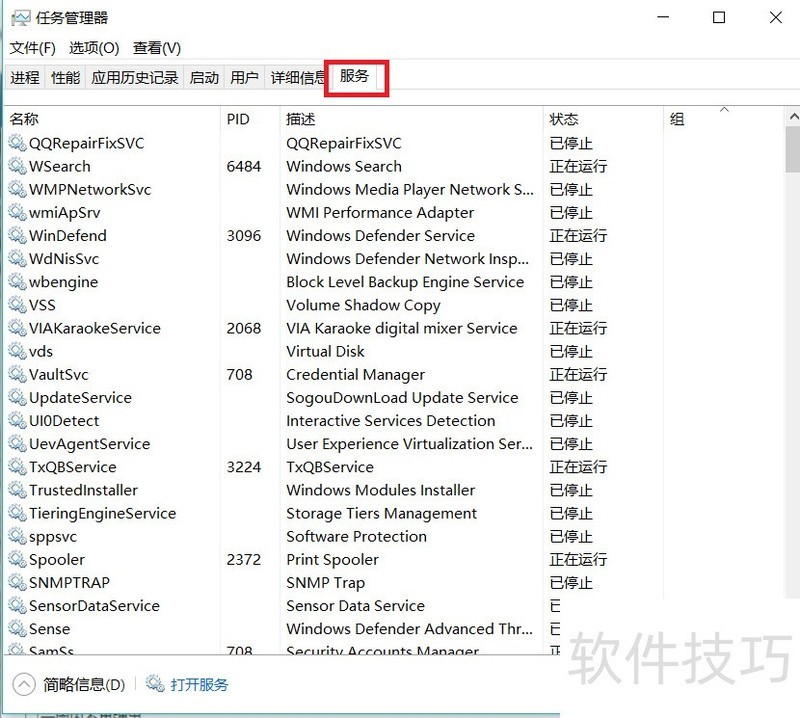The height and width of the screenshot is (718, 800).
Task: Switch to the 应用历史记录 tab
Action: click(135, 78)
